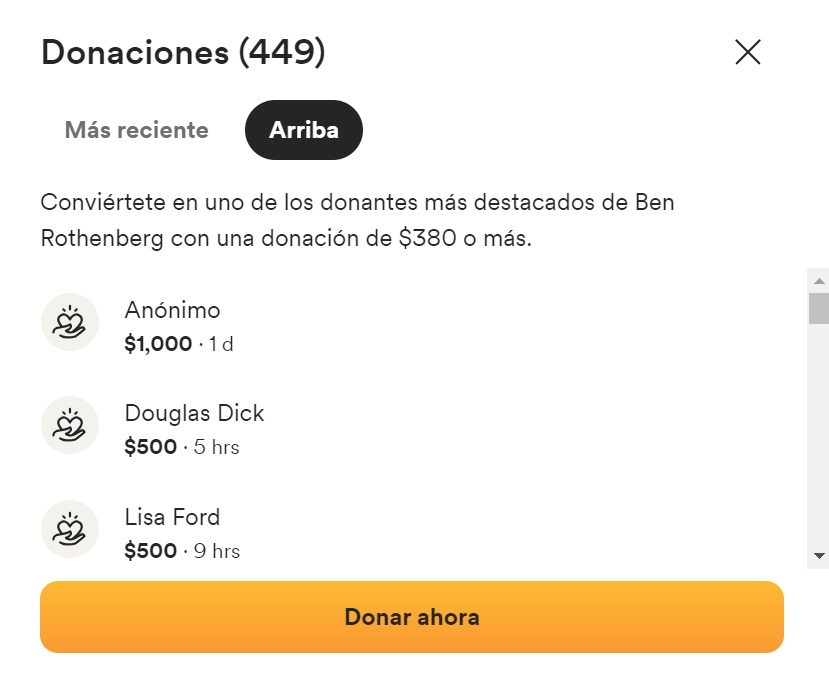829x698 pixels.
Task: Close the Donaciones dialog with the X
Action: pyautogui.click(x=748, y=52)
